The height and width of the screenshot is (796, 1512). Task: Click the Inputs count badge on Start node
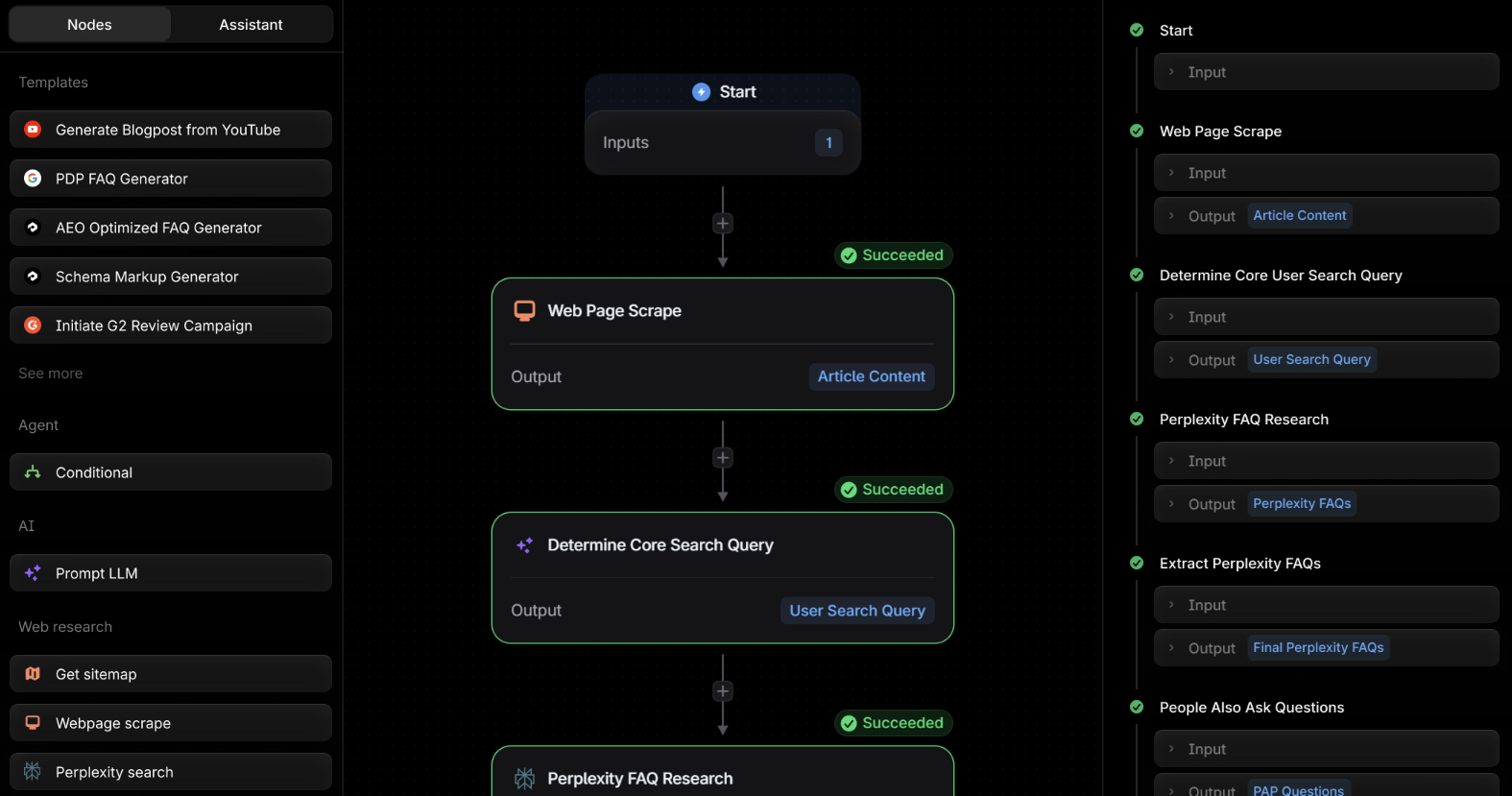coord(828,142)
